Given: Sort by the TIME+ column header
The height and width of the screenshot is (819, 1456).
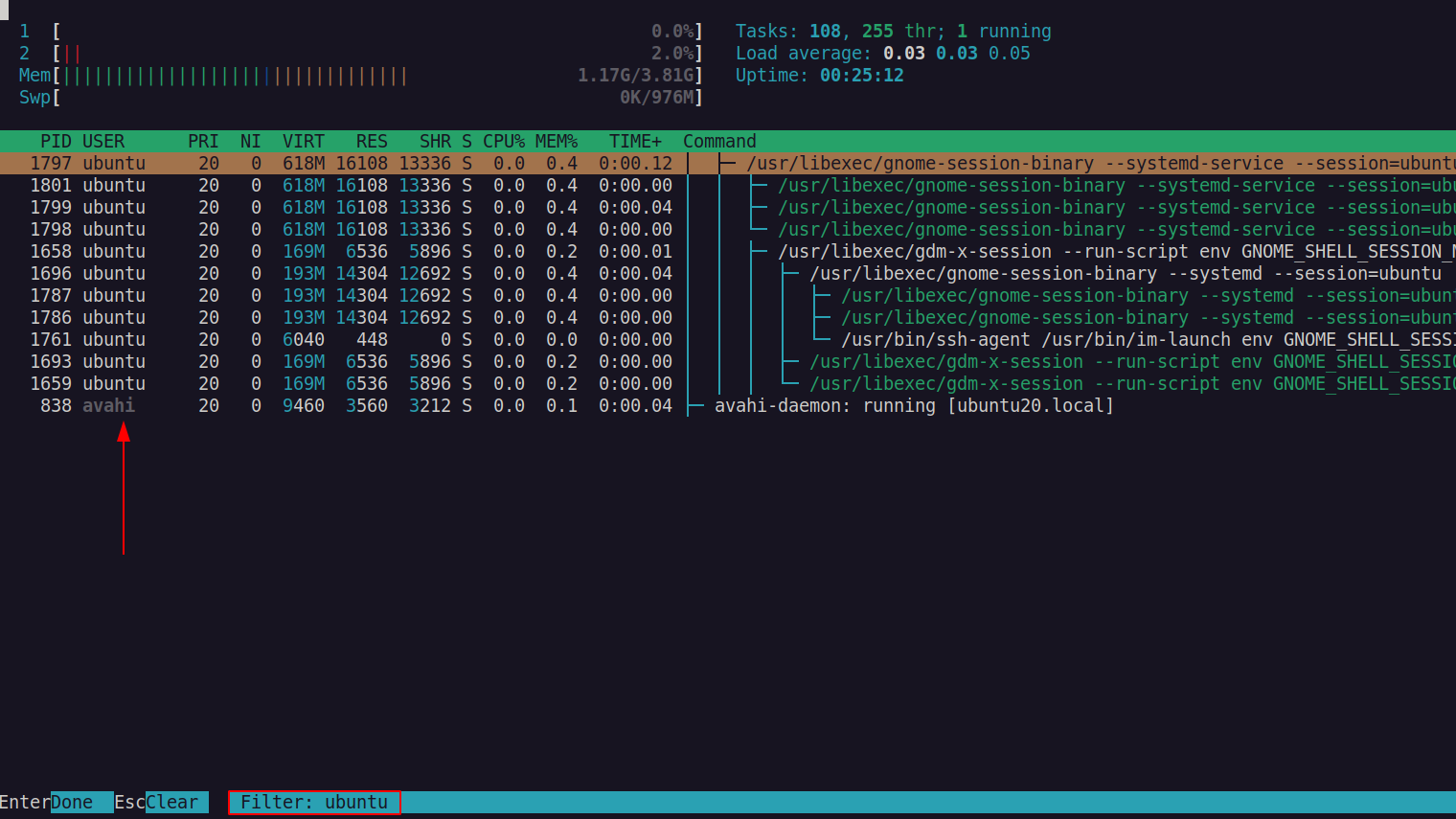Looking at the screenshot, I should coord(636,142).
